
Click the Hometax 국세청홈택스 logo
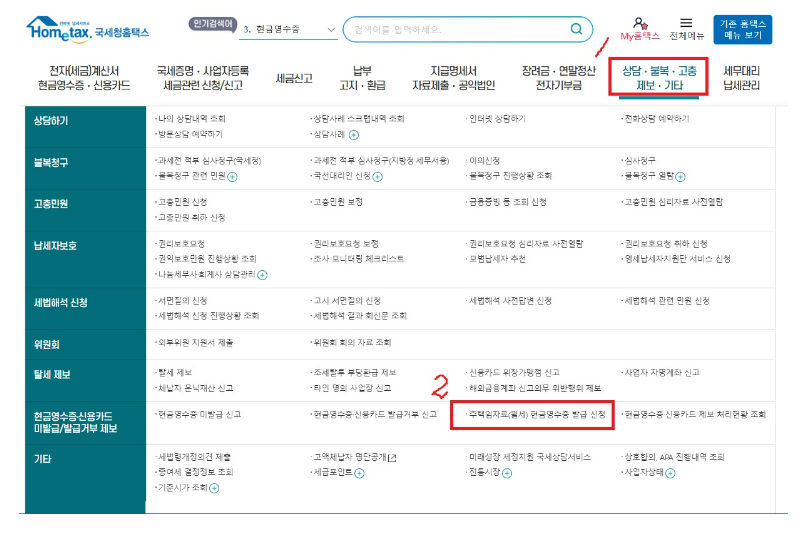(x=88, y=29)
